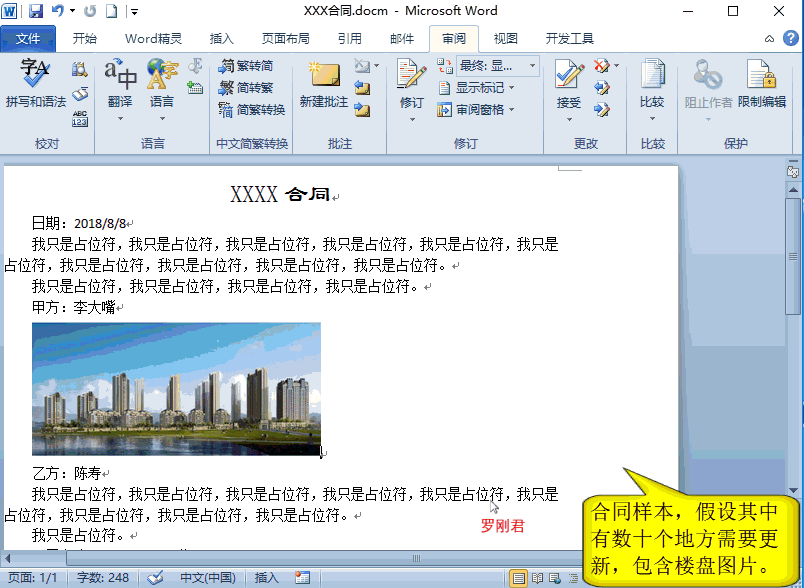The height and width of the screenshot is (588, 804).
Task: Toggle insert mode (插入) in status bar
Action: pos(267,578)
